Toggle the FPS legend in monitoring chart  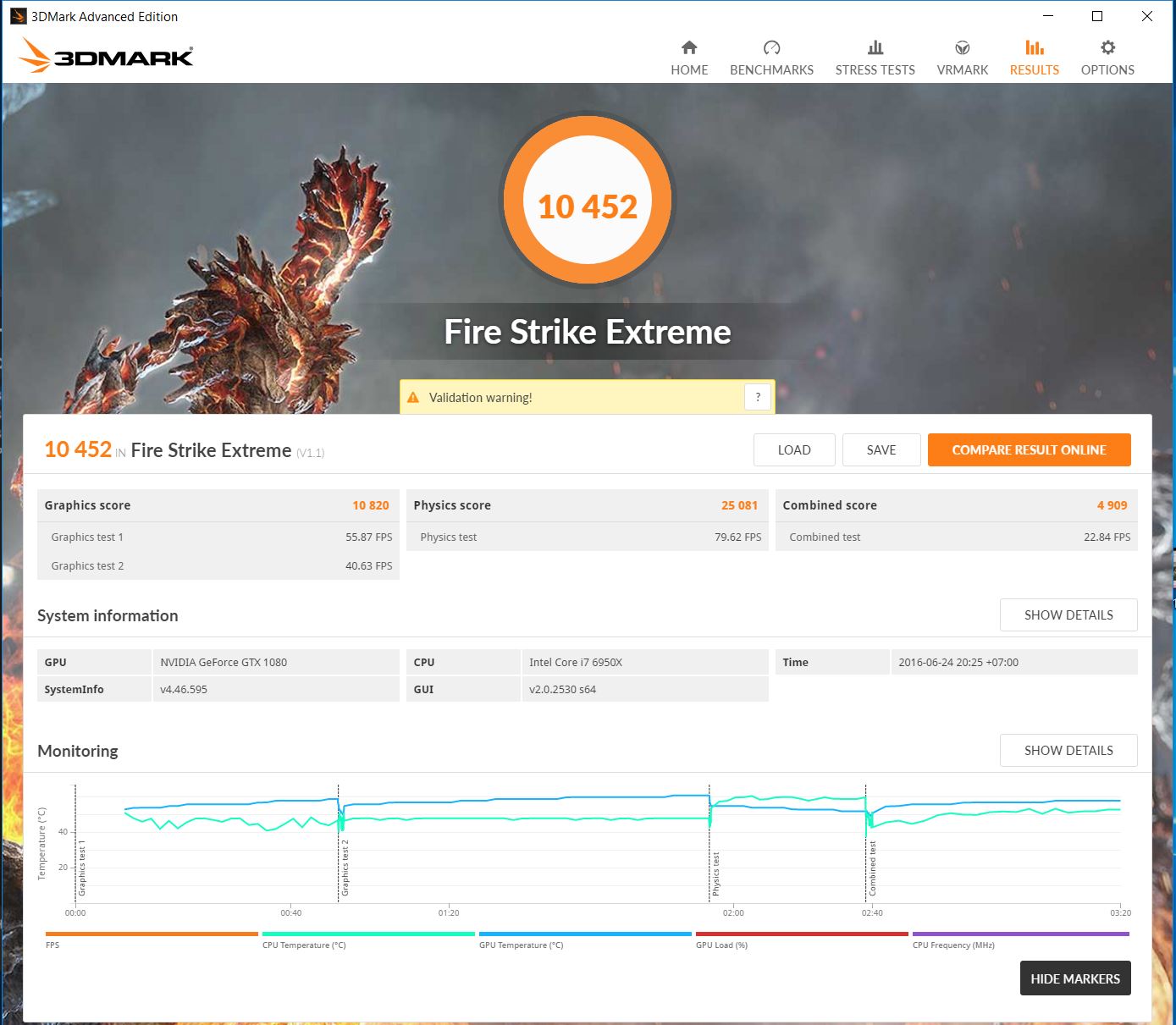click(52, 945)
